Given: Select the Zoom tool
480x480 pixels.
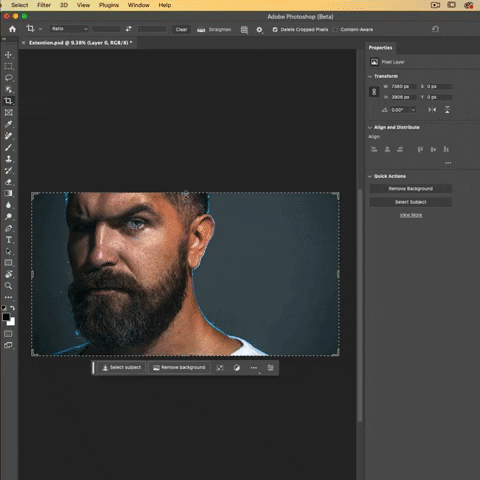Looking at the screenshot, I should (x=9, y=286).
